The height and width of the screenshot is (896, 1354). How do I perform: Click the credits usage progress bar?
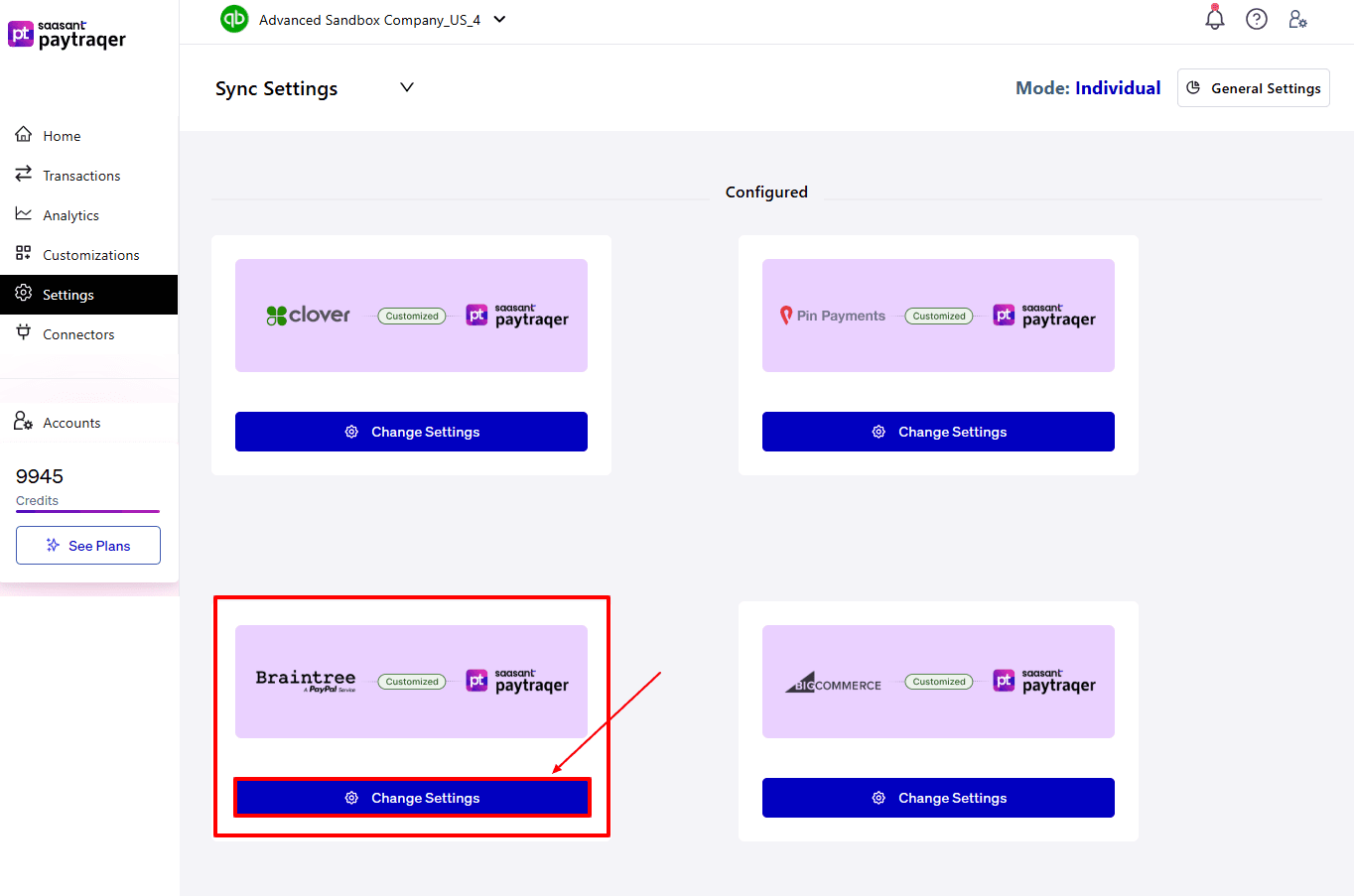click(87, 512)
